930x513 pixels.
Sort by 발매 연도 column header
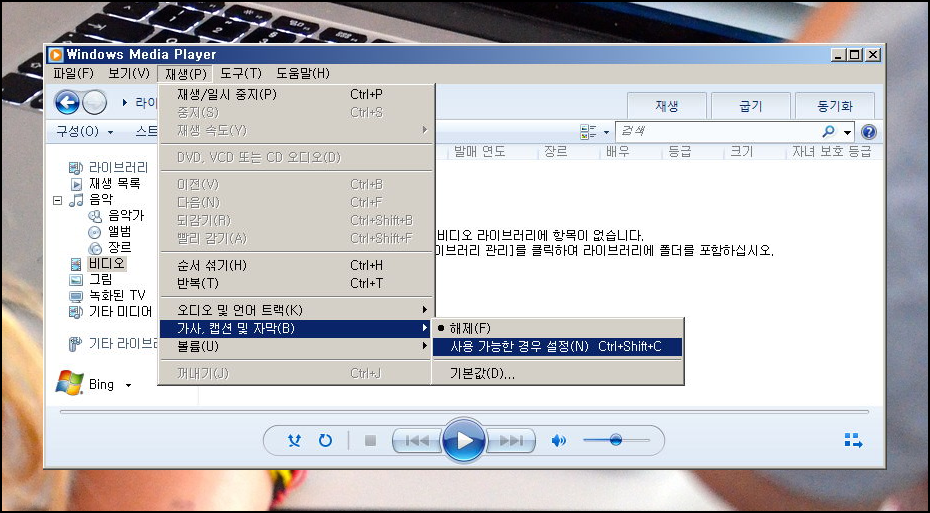[479, 152]
